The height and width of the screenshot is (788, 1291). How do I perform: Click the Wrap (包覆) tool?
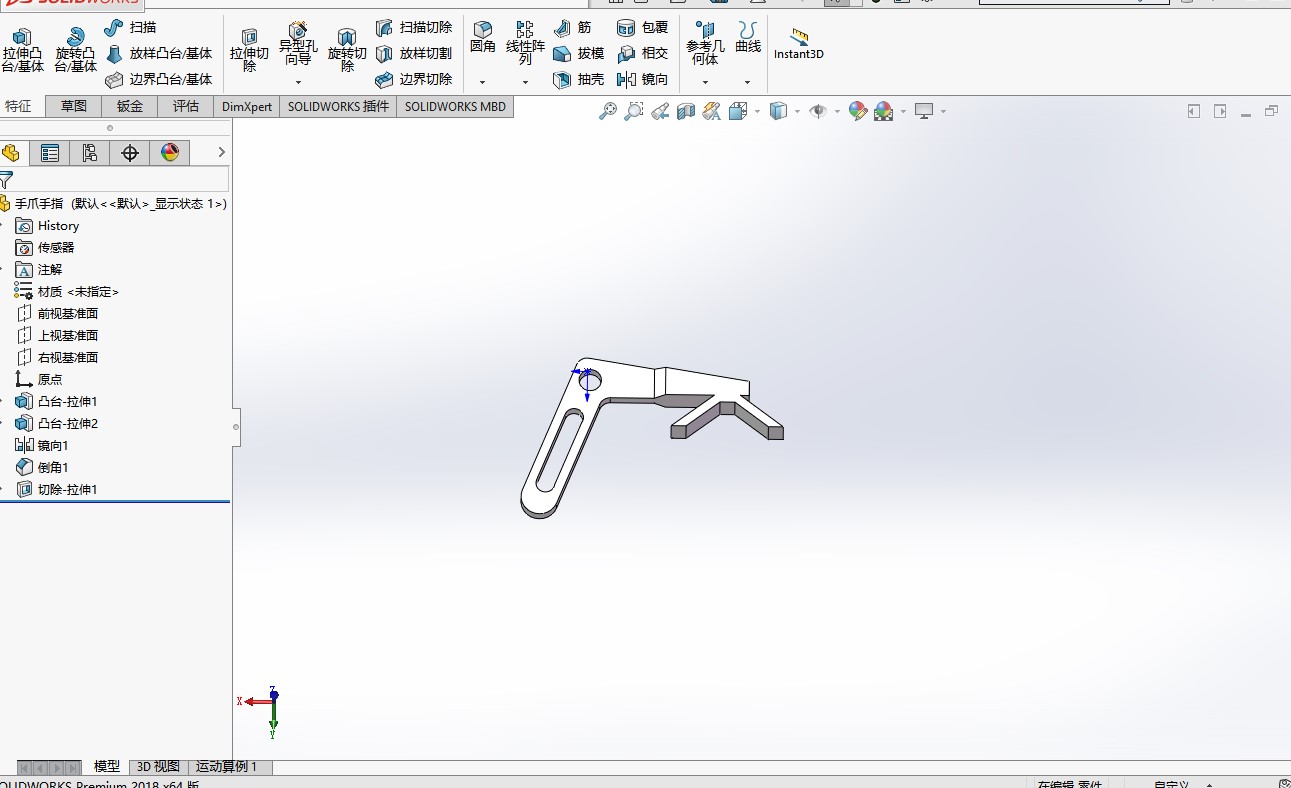tap(642, 27)
